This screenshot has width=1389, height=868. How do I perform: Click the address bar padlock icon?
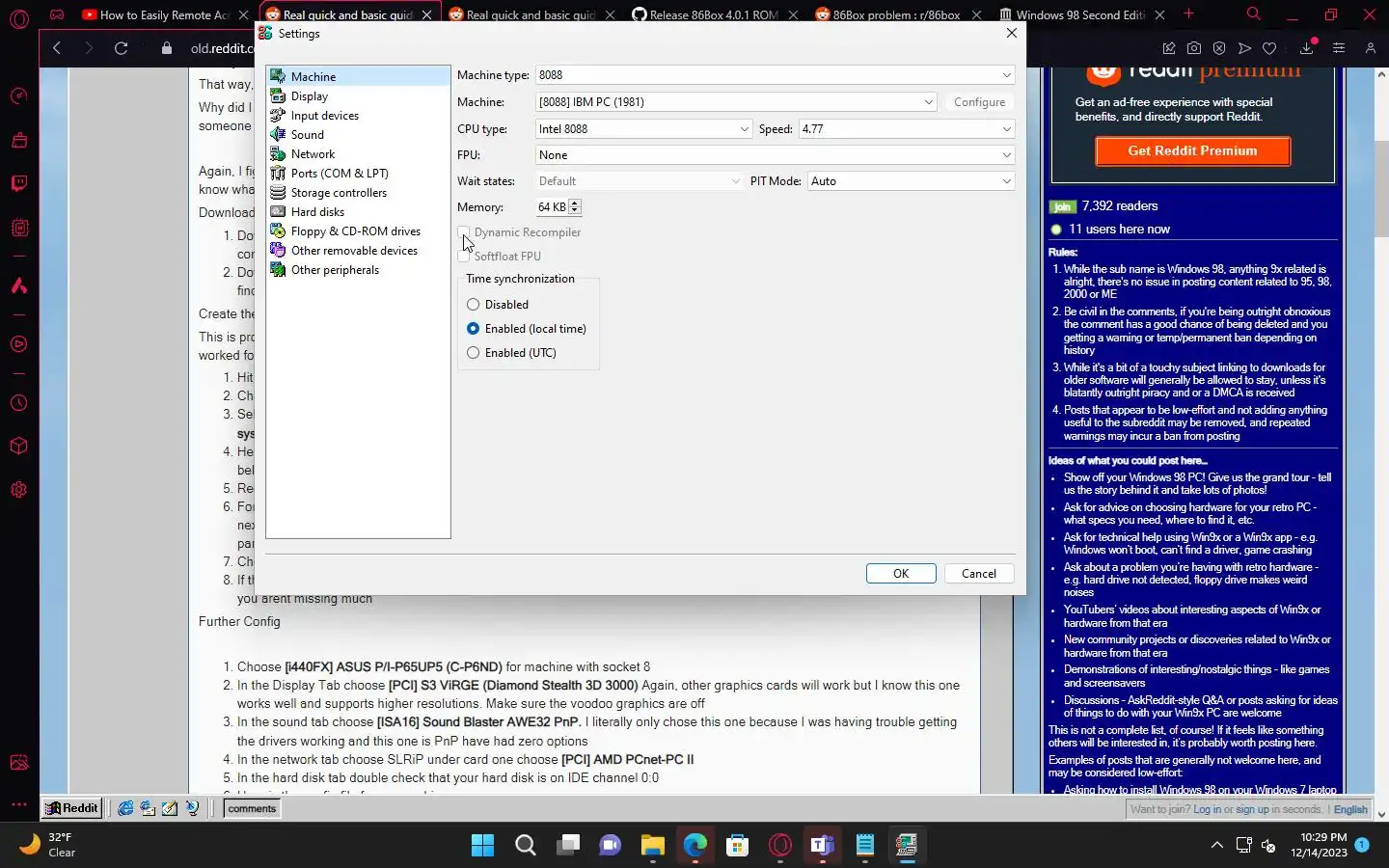[x=167, y=48]
